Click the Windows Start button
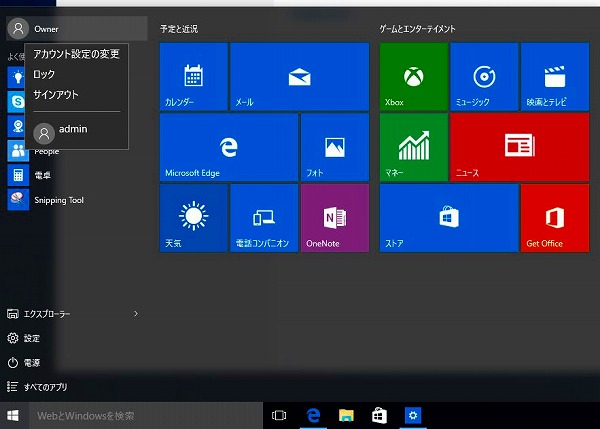This screenshot has height=429, width=600. point(13,416)
